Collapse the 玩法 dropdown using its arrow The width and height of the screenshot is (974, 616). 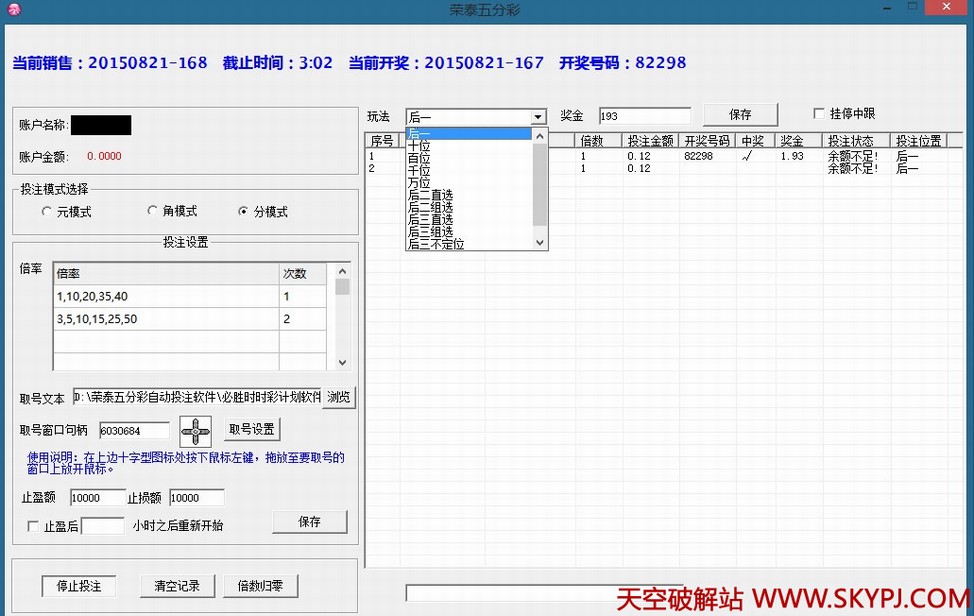click(x=538, y=117)
